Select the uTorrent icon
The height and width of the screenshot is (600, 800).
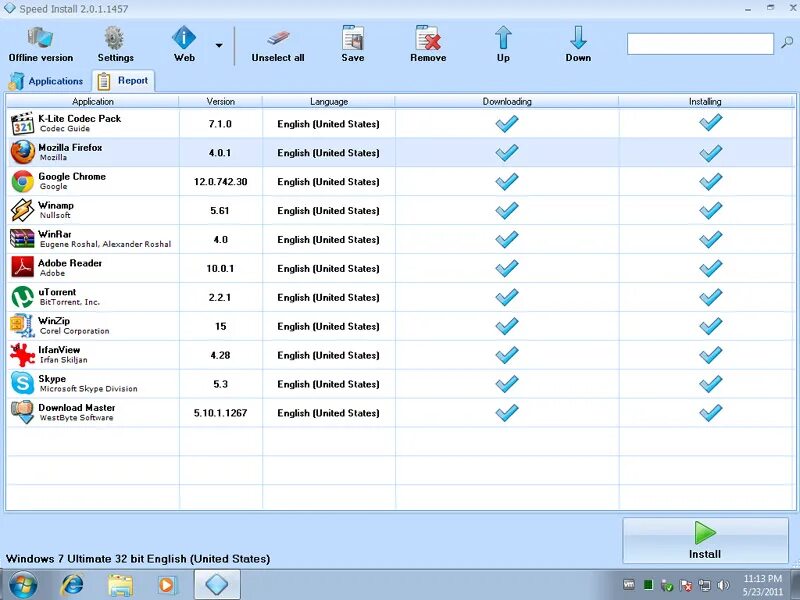pos(22,297)
